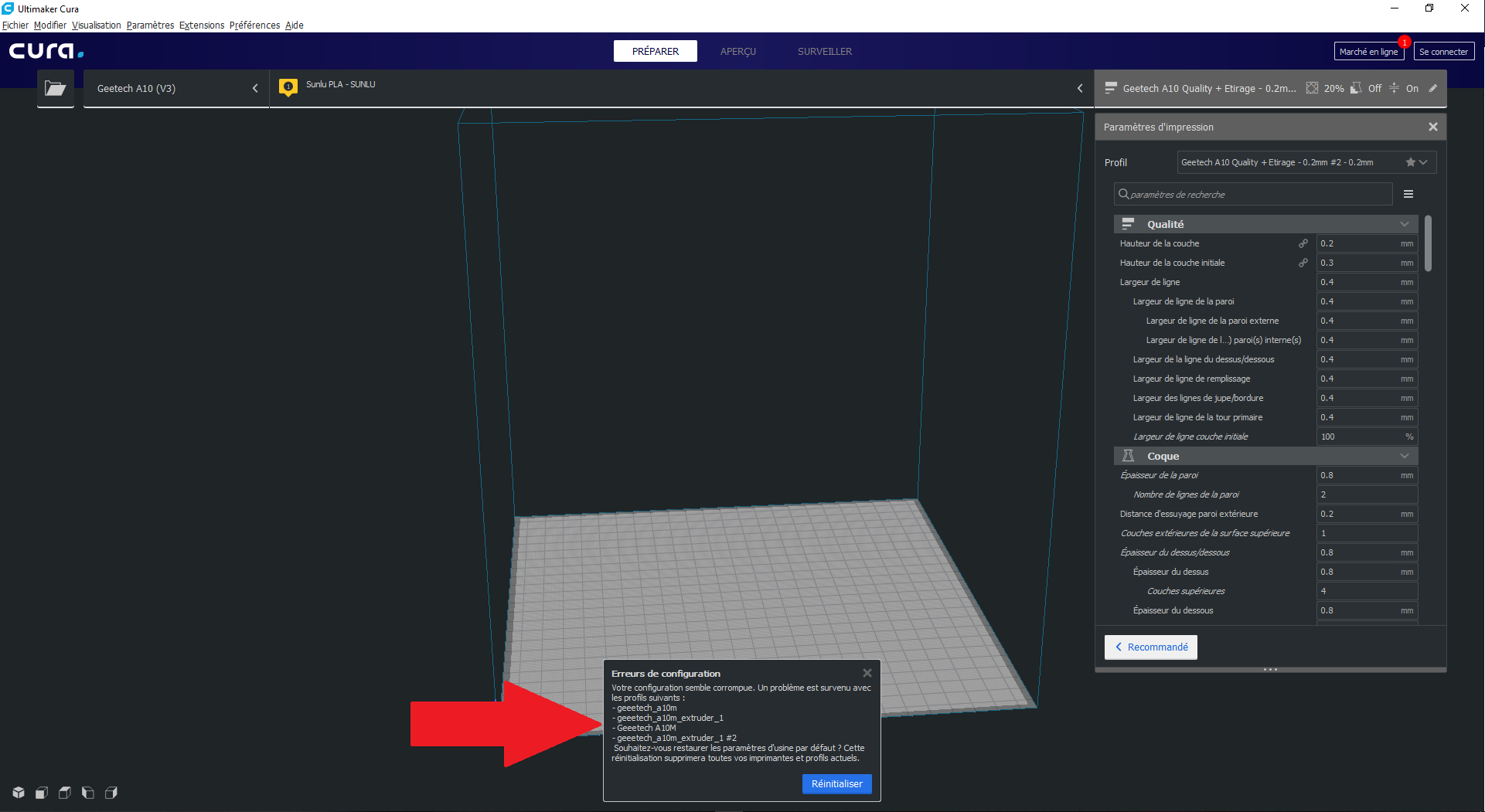Open the Aide menu
1485x812 pixels.
295,25
